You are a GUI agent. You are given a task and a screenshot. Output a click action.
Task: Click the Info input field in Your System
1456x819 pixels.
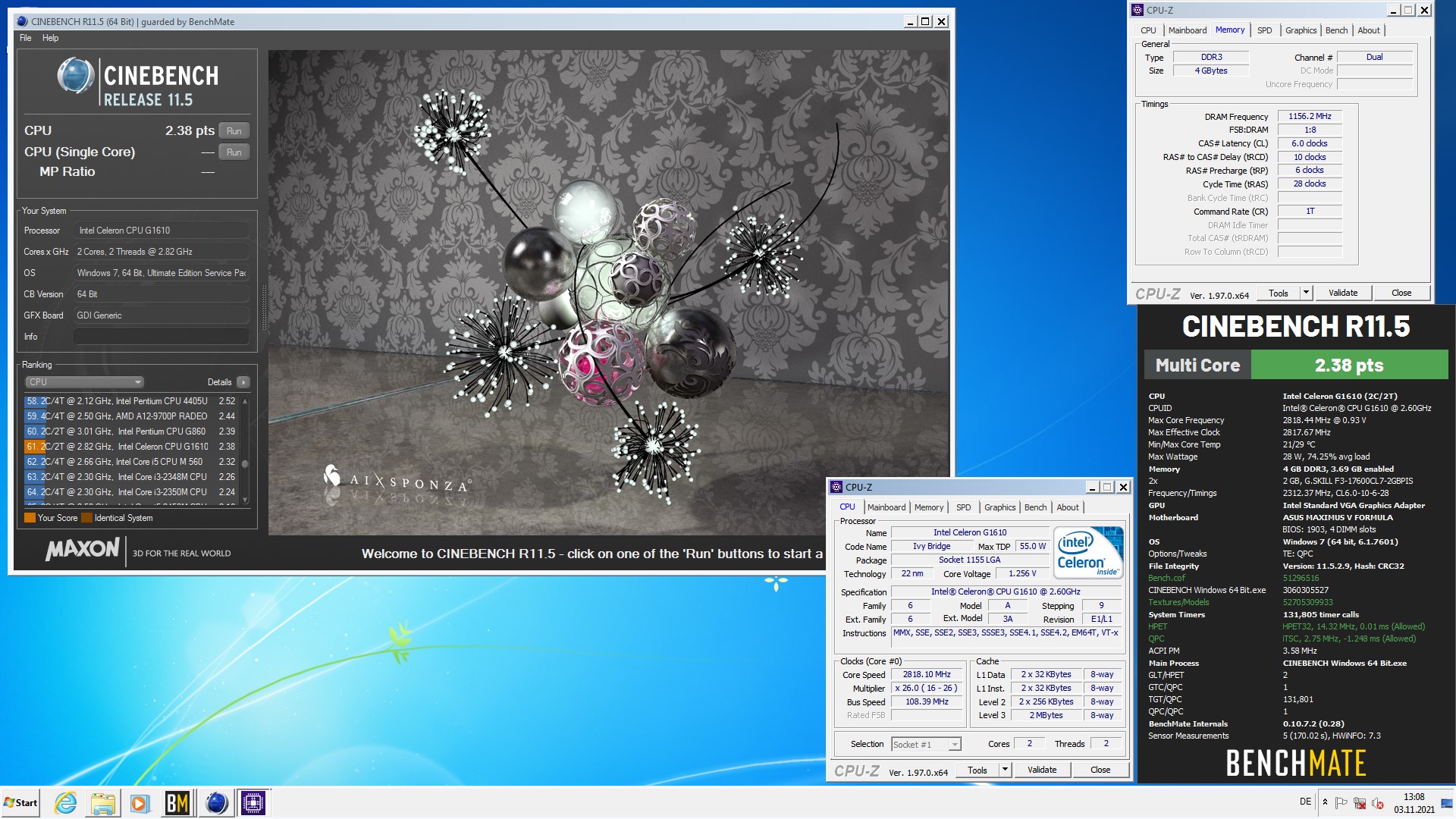[x=162, y=337]
